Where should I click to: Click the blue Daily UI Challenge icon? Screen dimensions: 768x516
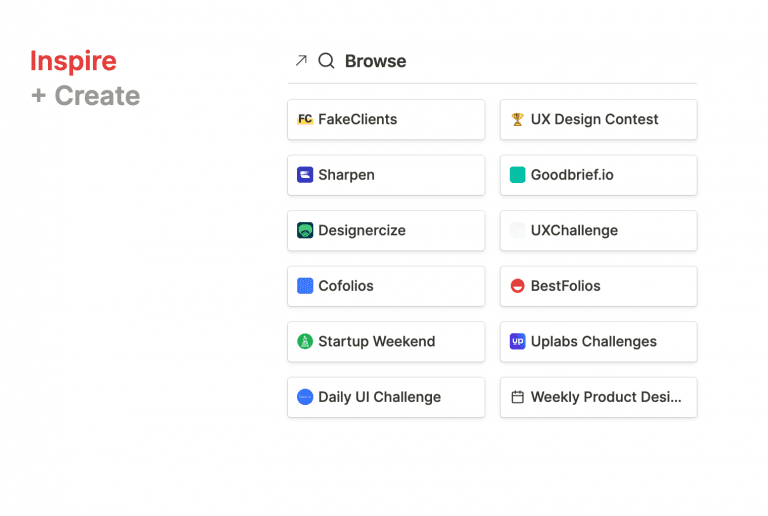point(305,397)
